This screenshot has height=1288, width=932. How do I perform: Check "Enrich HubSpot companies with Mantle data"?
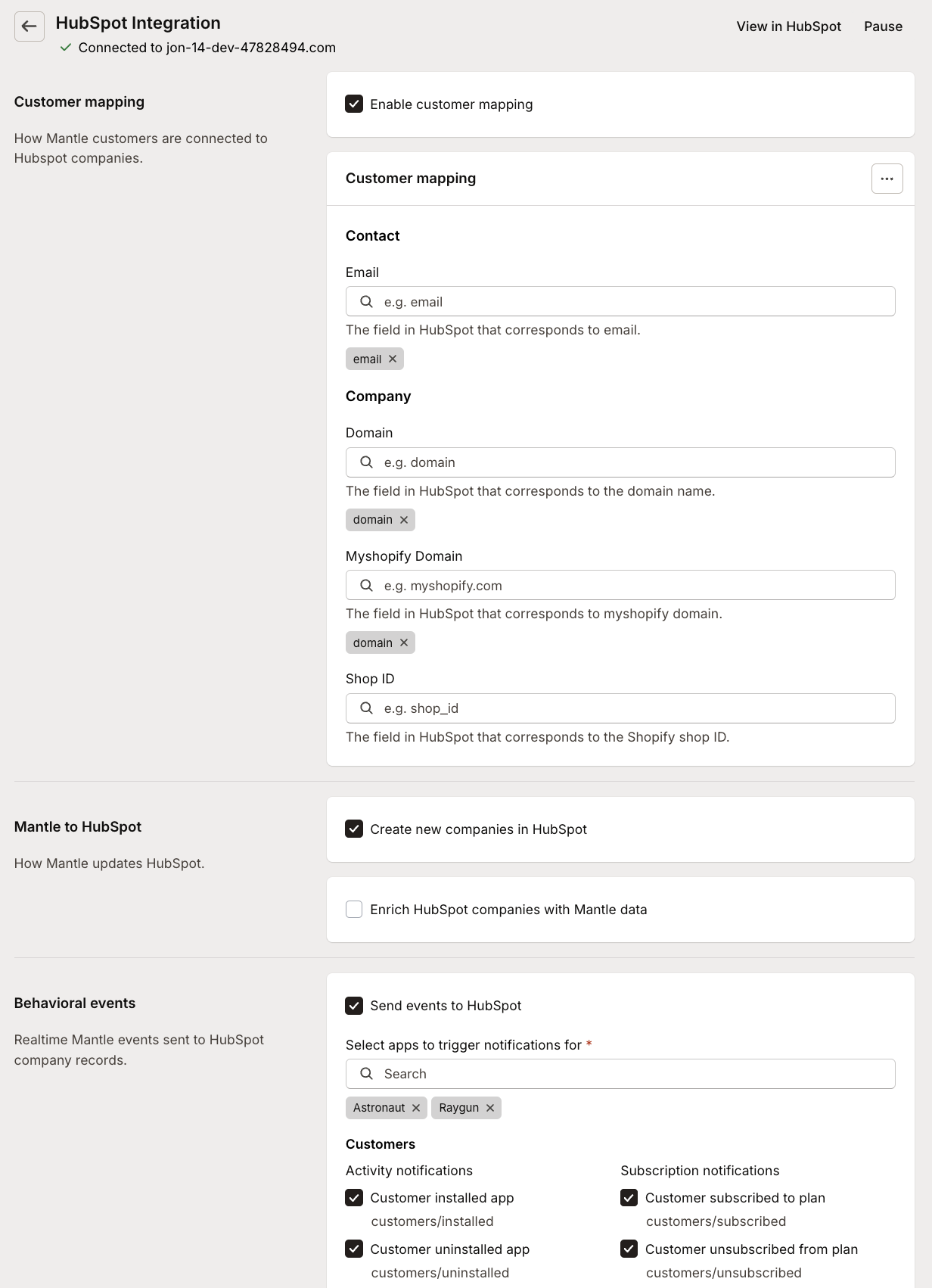click(x=353, y=909)
